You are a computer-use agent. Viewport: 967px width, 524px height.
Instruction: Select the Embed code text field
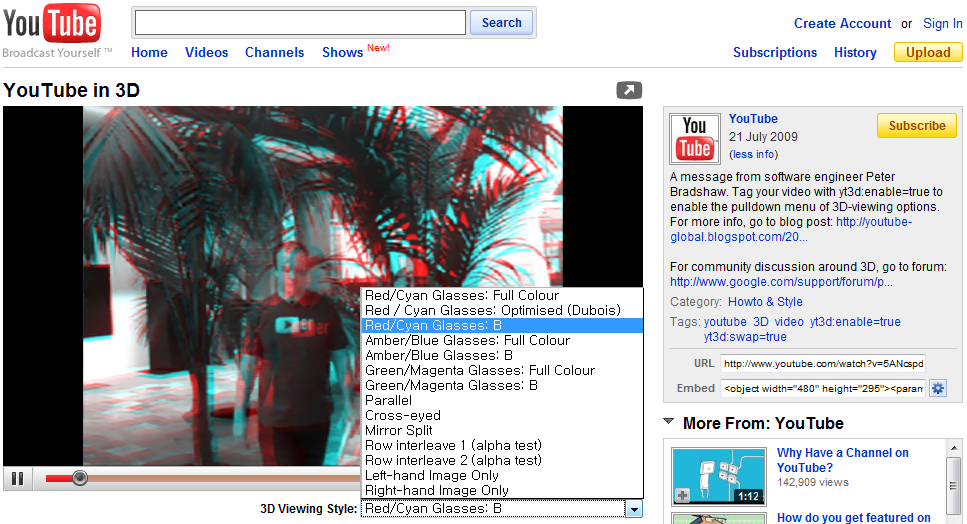point(823,388)
